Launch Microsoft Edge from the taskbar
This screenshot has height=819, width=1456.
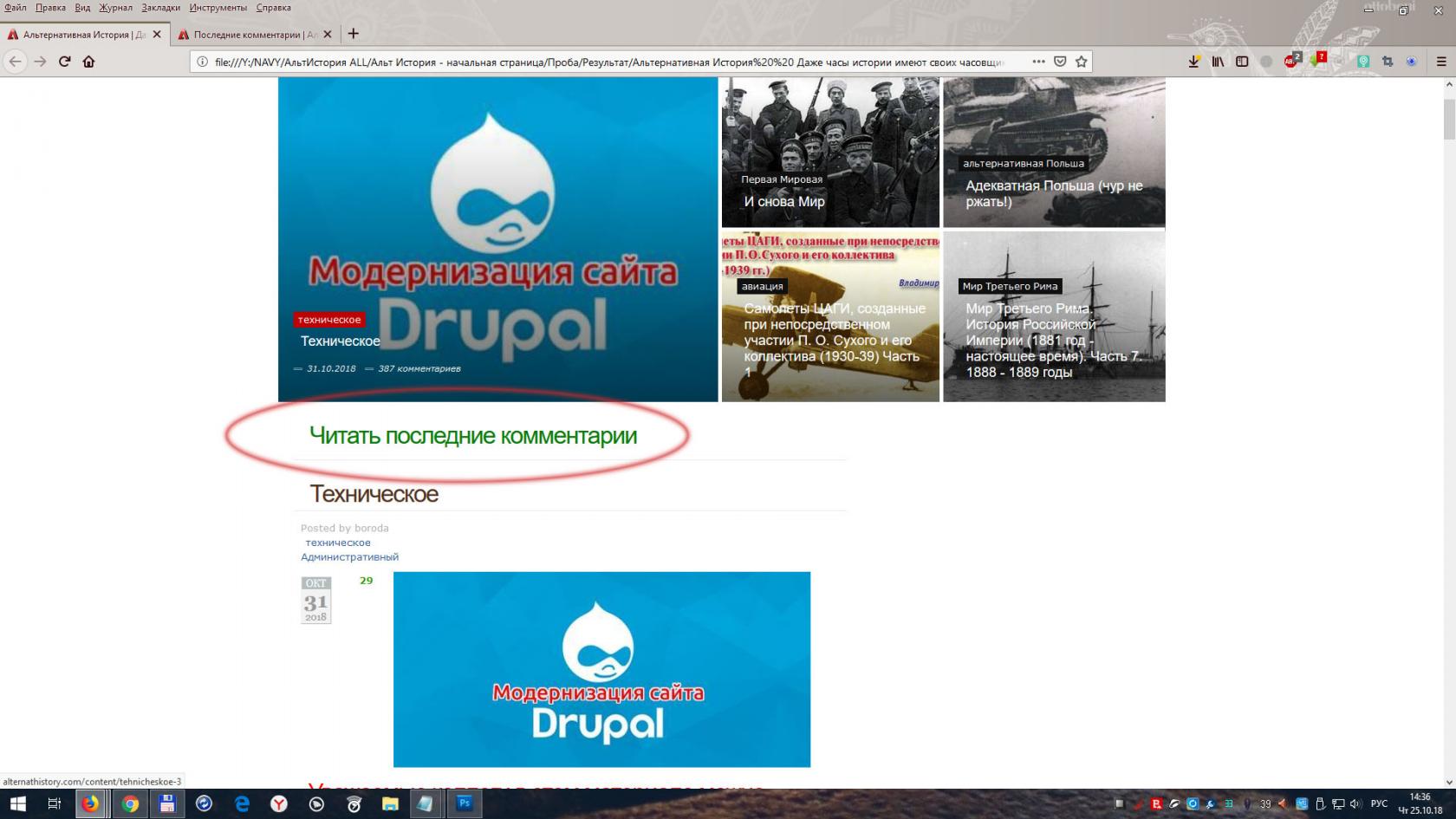tap(242, 803)
